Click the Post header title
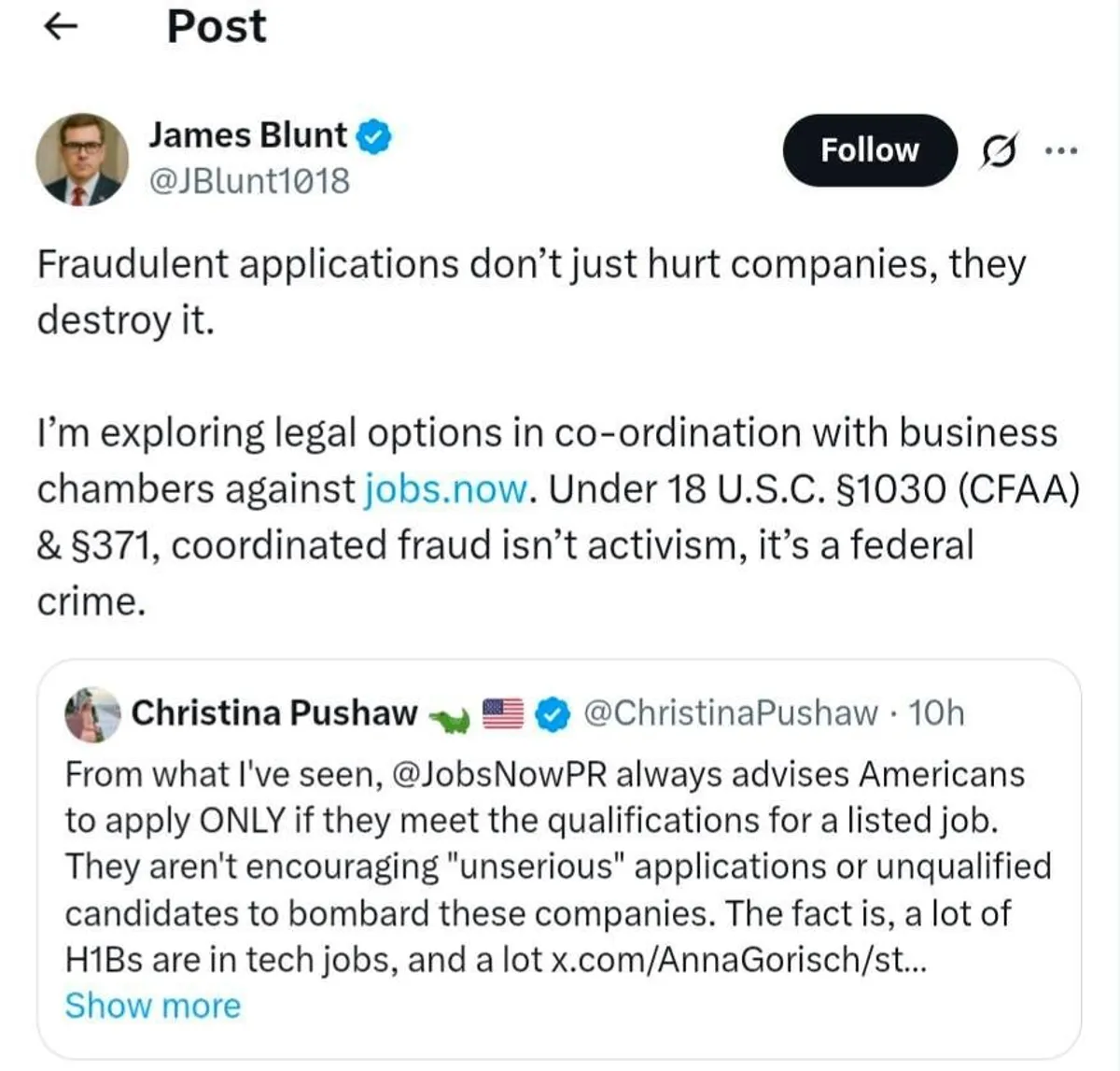Image resolution: width=1120 pixels, height=1071 pixels. pyautogui.click(x=217, y=26)
